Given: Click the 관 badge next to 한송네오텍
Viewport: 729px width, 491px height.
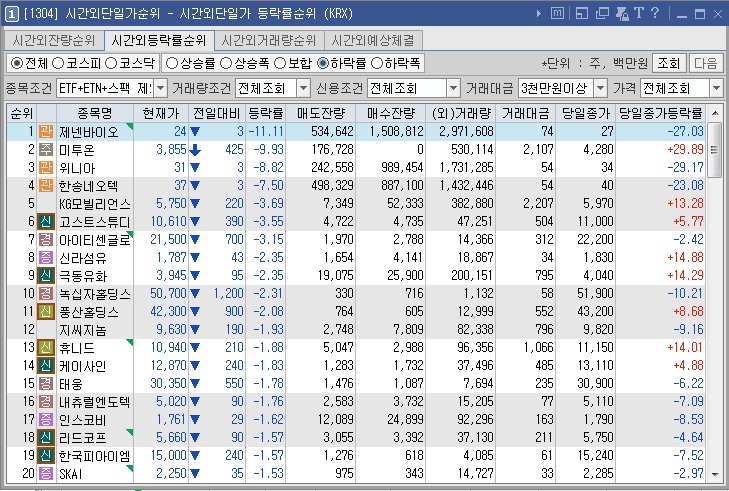Looking at the screenshot, I should pos(46,186).
